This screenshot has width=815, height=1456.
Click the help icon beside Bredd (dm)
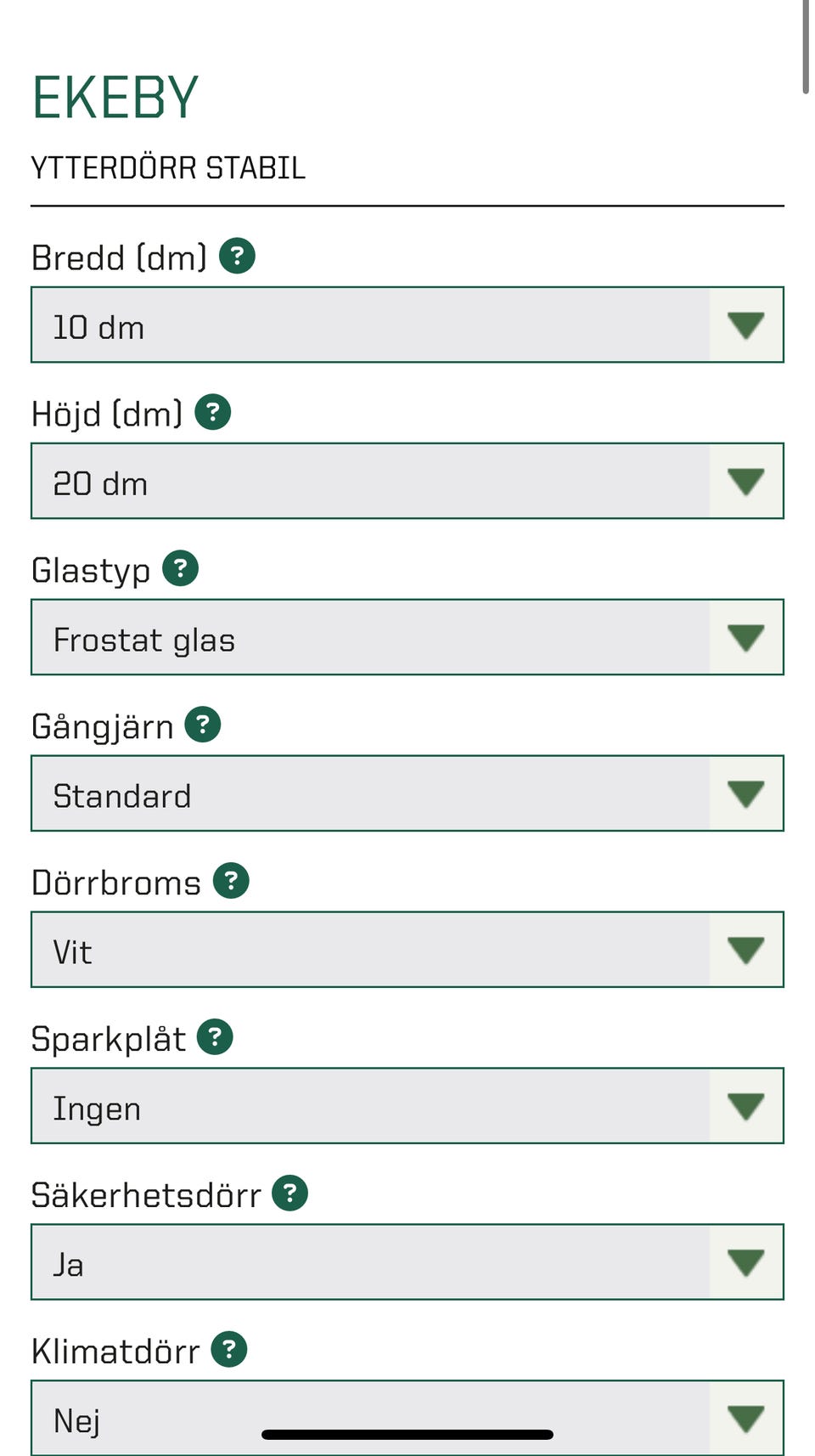(x=237, y=256)
